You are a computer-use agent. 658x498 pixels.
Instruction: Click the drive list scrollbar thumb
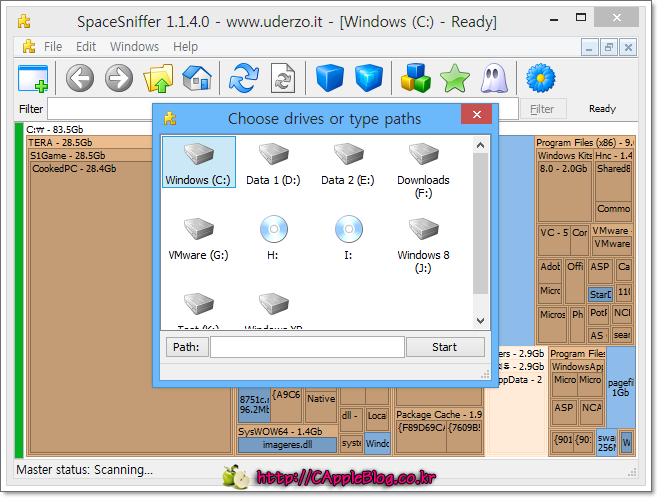tap(480, 224)
